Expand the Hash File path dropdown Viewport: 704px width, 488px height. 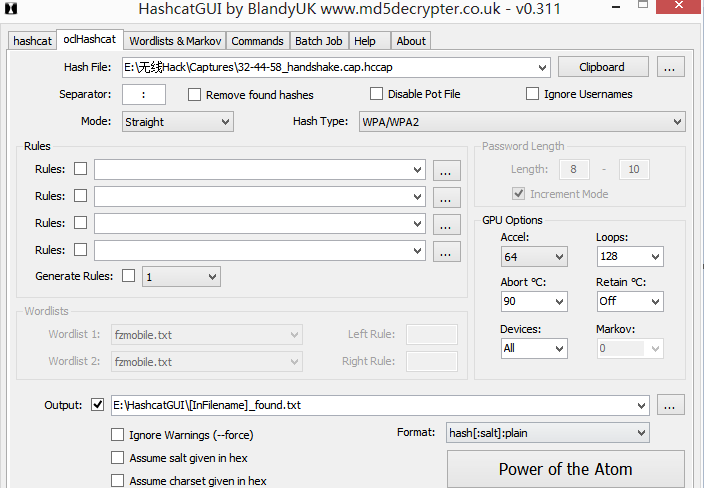point(542,68)
